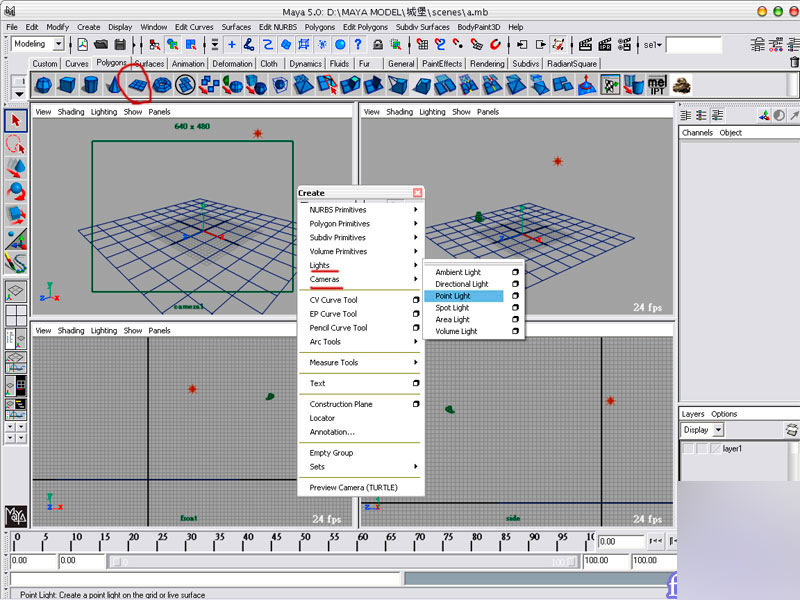Click Preview Camera (TURTLE) entry

click(x=353, y=487)
